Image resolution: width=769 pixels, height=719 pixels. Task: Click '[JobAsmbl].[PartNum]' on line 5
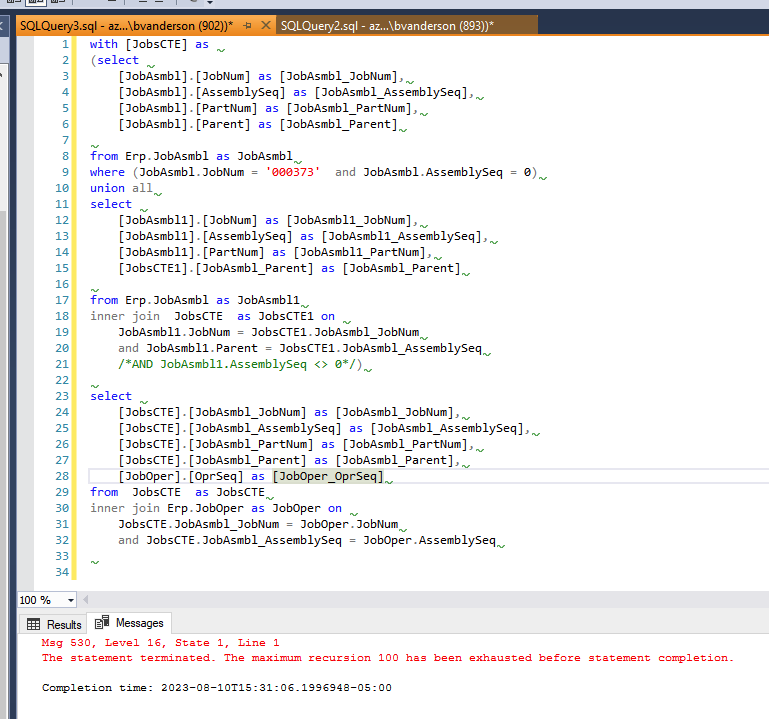[188, 108]
